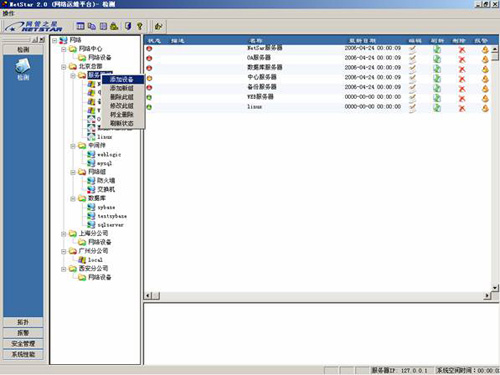Viewport: 500px width, 375px height.
Task: Click the refresh icon for 中心服务器 row
Action: coord(437,79)
